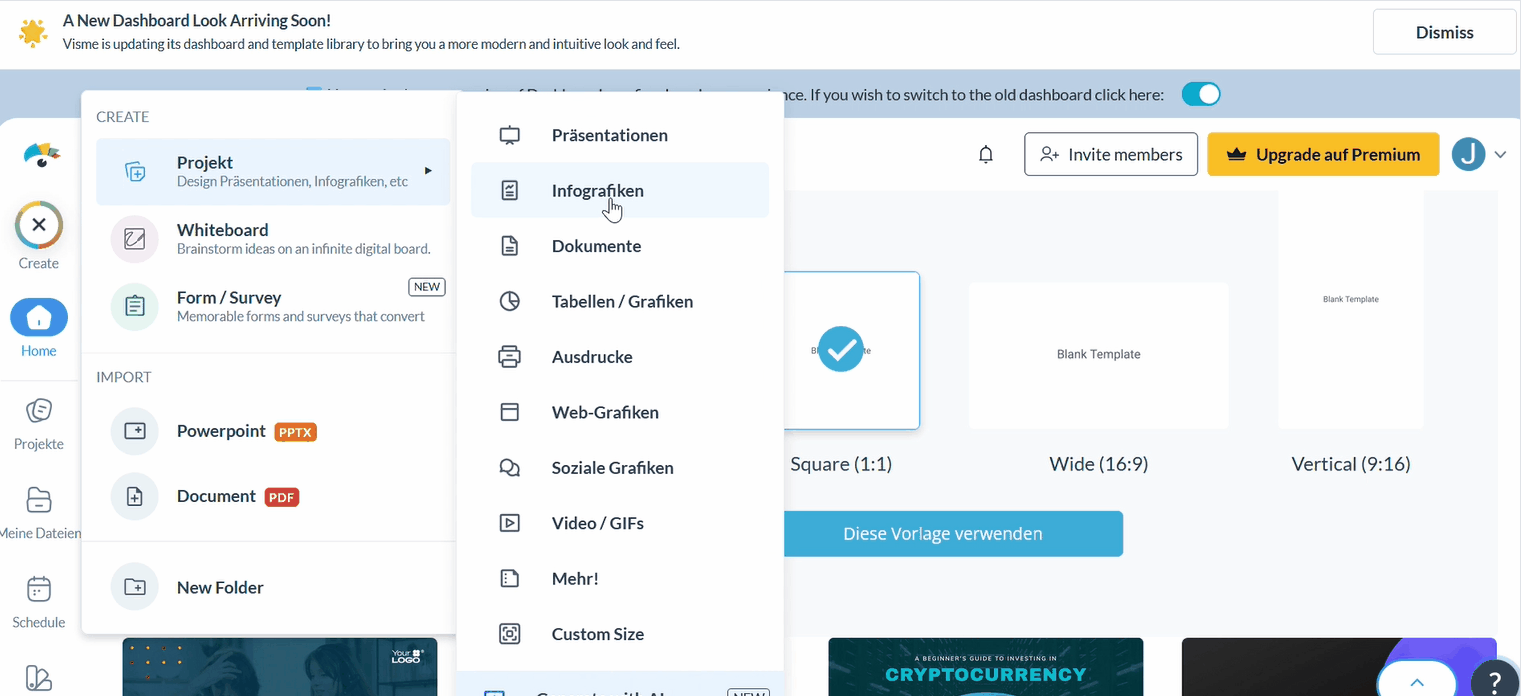
Task: Select the Wide (16:9) blank template
Action: coord(1098,355)
